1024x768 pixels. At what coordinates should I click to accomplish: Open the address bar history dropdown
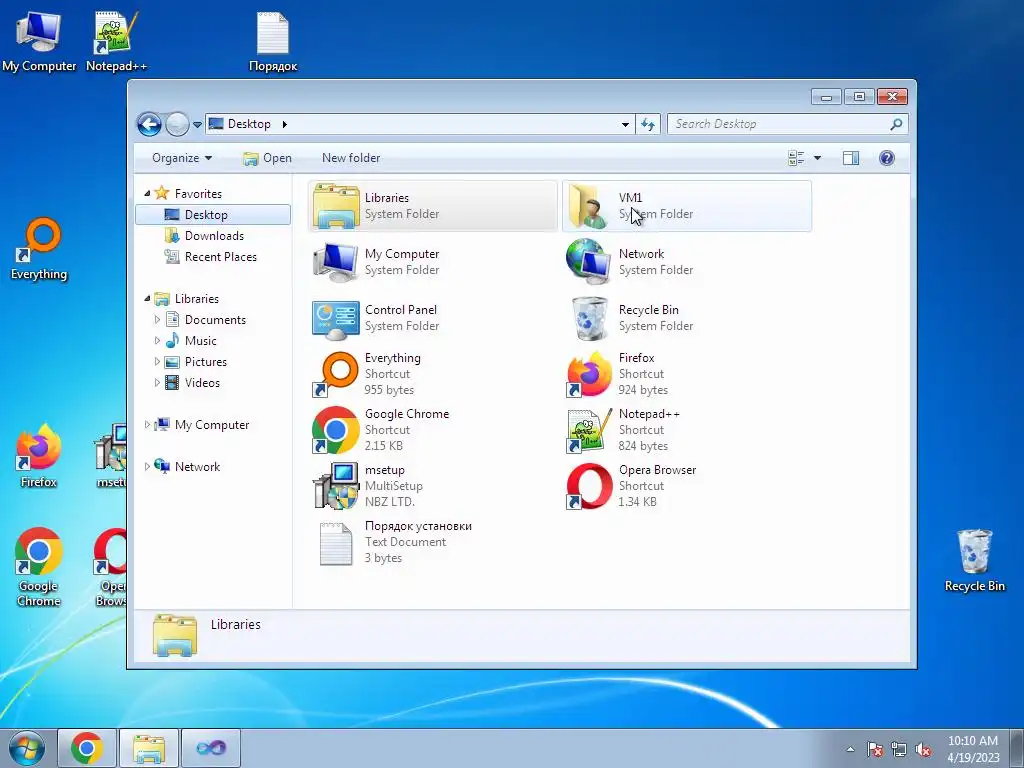(x=625, y=124)
